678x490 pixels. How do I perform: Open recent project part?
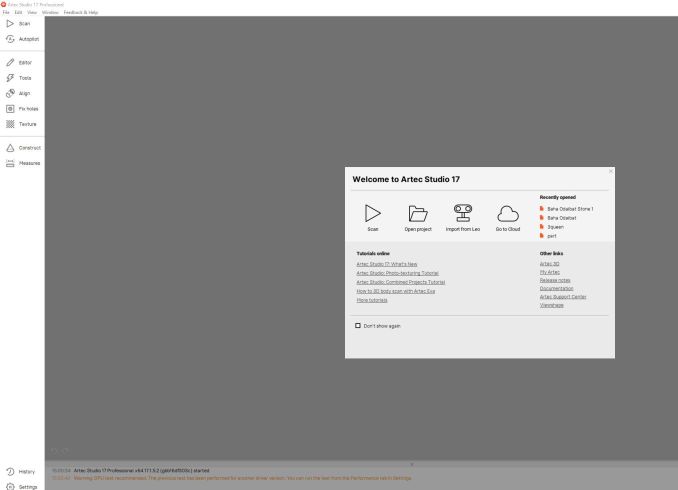click(x=548, y=236)
